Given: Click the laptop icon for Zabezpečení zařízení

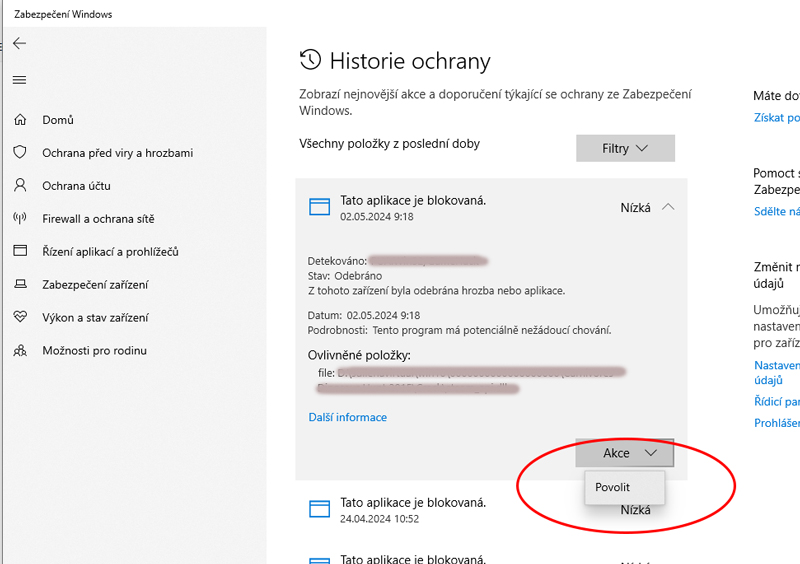Looking at the screenshot, I should (x=20, y=284).
